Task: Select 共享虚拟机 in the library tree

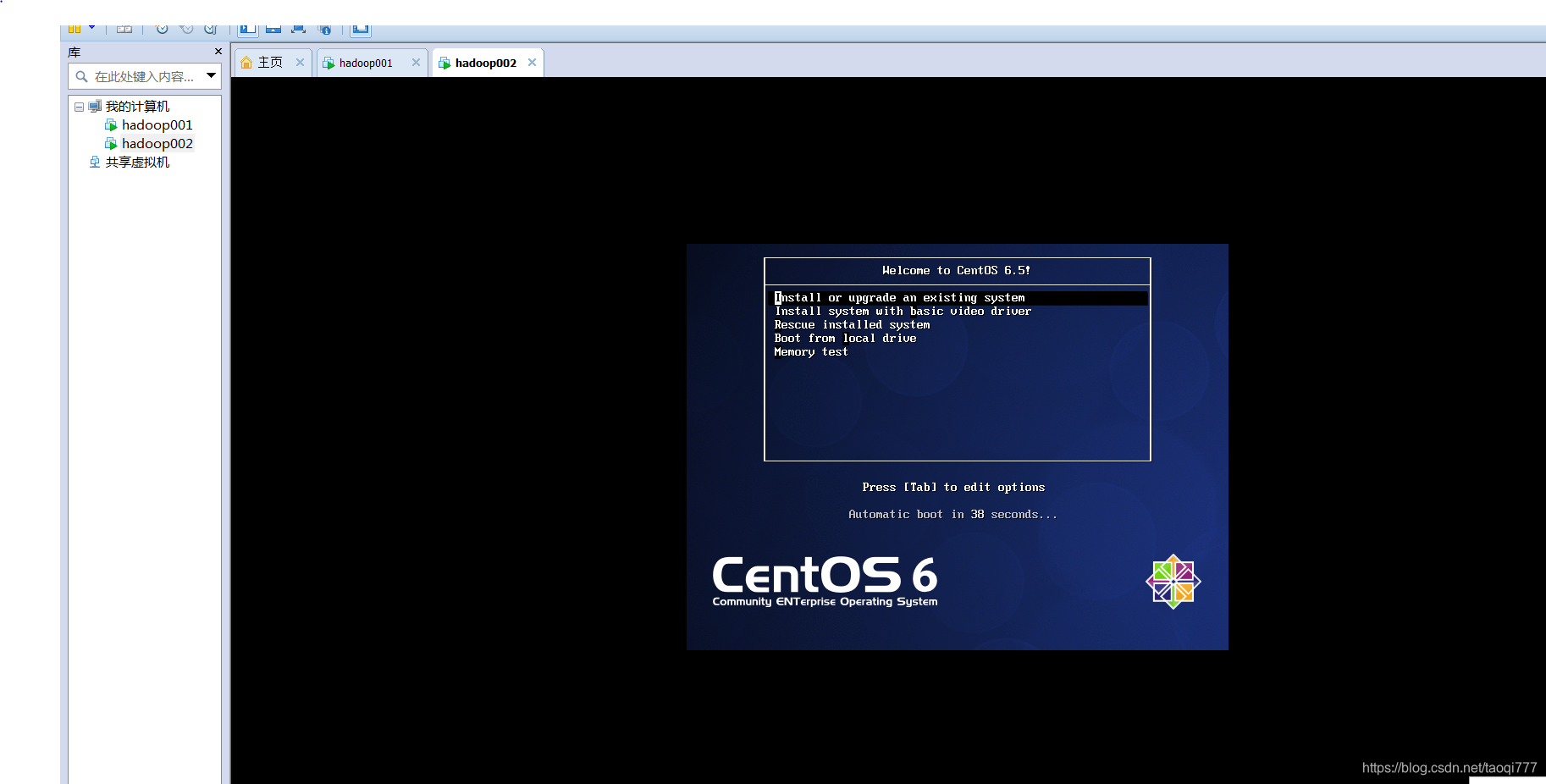Action: [x=137, y=162]
